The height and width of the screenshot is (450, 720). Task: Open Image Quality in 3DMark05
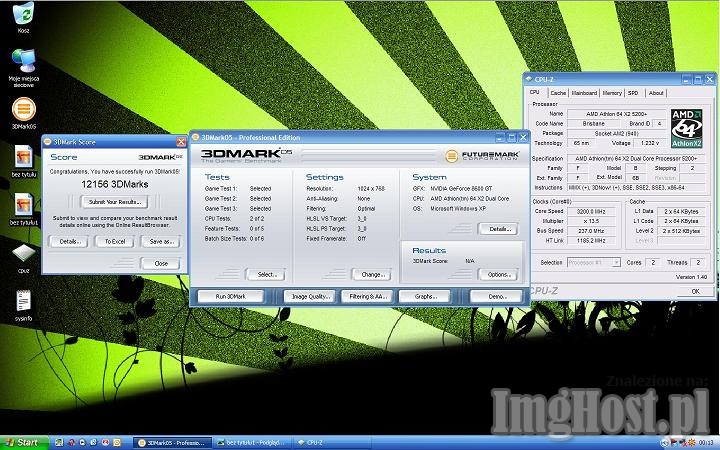310,297
